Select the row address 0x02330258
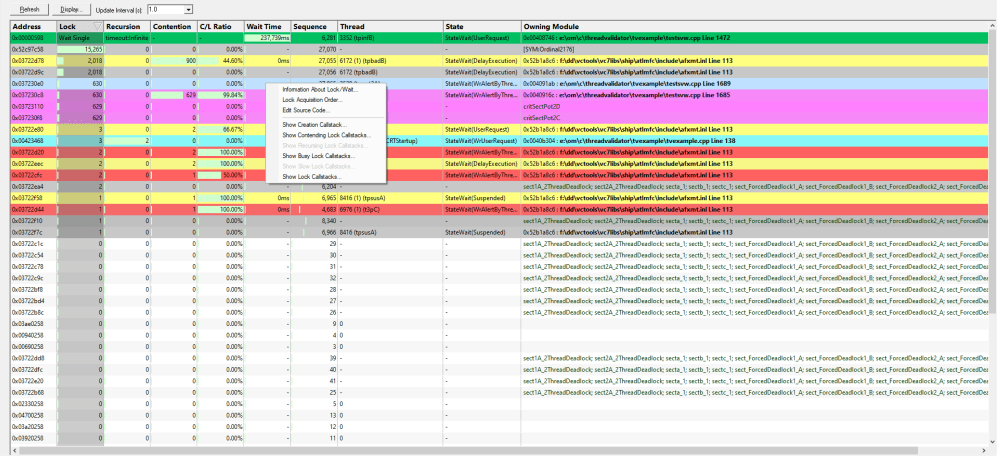This screenshot has width=997, height=456. click(27, 404)
